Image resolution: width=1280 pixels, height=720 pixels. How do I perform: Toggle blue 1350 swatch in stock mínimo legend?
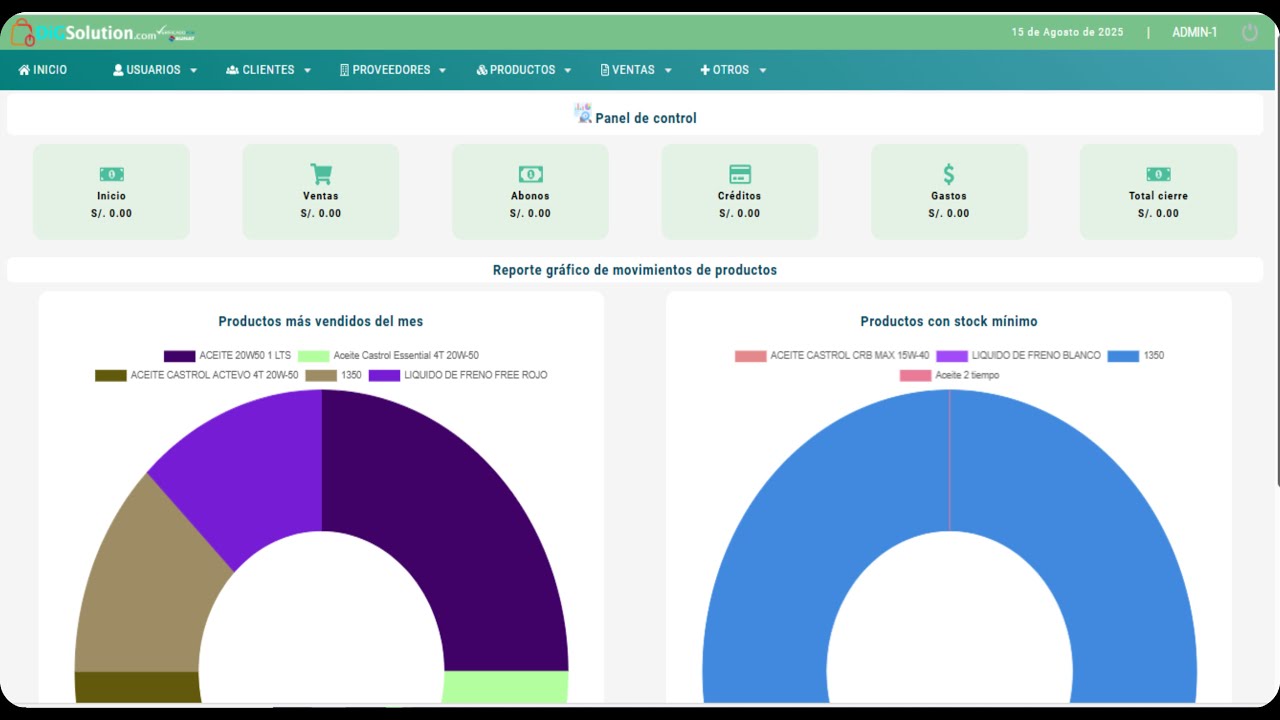click(x=1124, y=356)
